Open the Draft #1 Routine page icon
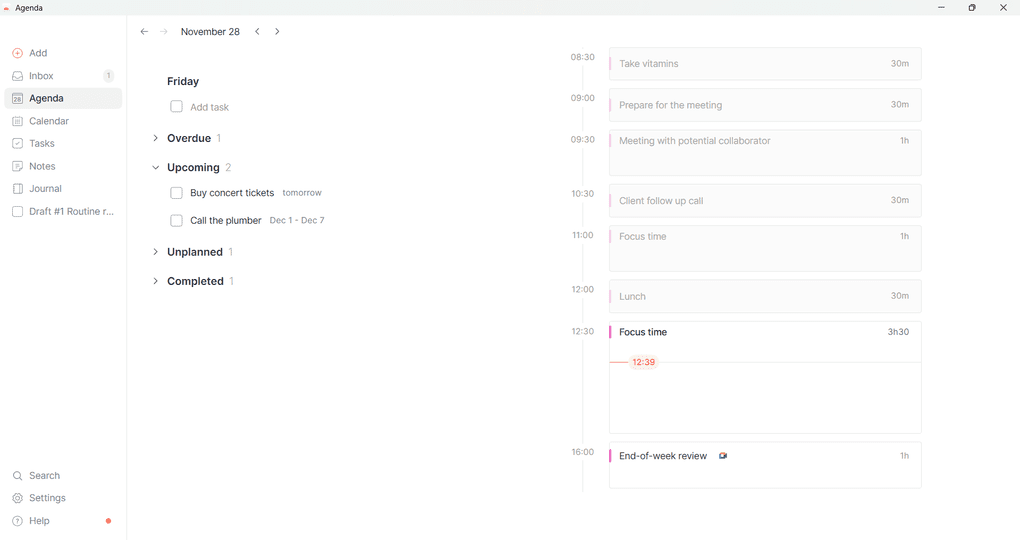Screen dimensions: 1020x540 click(18, 211)
